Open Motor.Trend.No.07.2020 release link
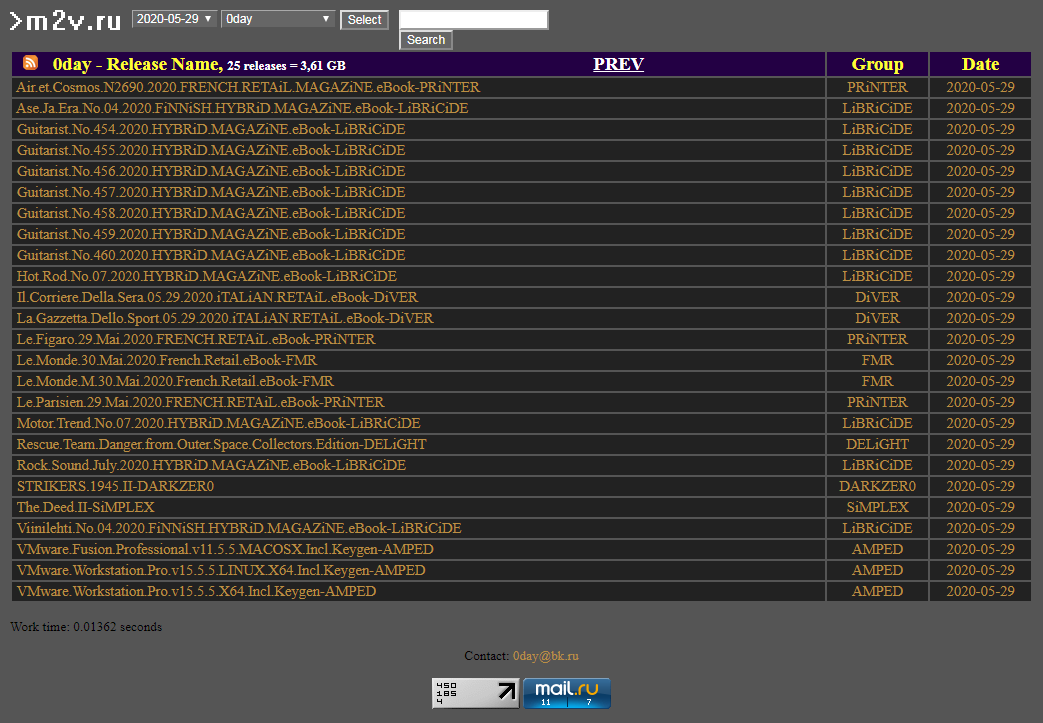Viewport: 1043px width, 723px height. click(x=218, y=423)
